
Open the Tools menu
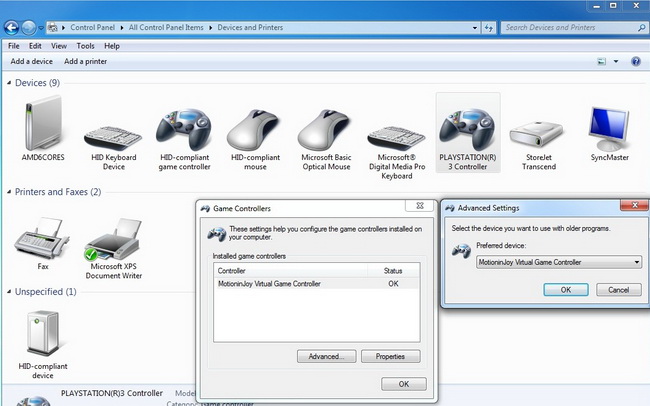(x=86, y=46)
